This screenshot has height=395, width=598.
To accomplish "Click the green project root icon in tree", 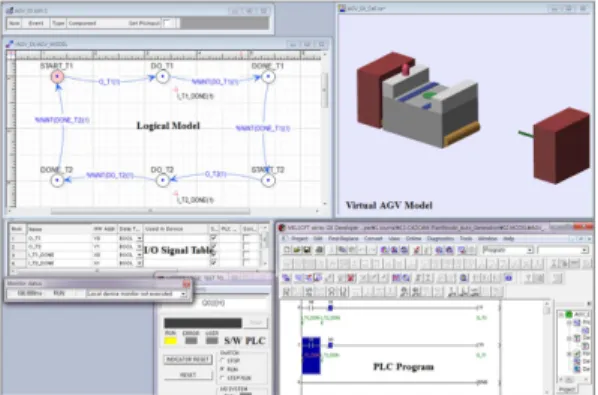I will pos(569,314).
